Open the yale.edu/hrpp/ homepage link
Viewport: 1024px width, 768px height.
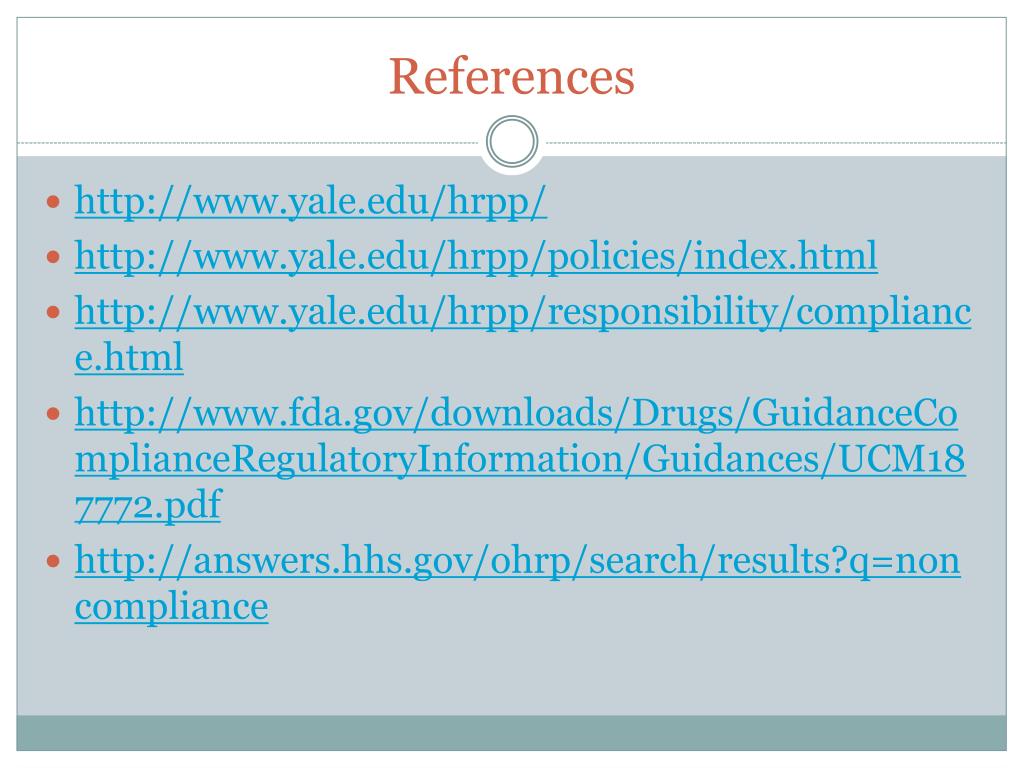tap(311, 201)
